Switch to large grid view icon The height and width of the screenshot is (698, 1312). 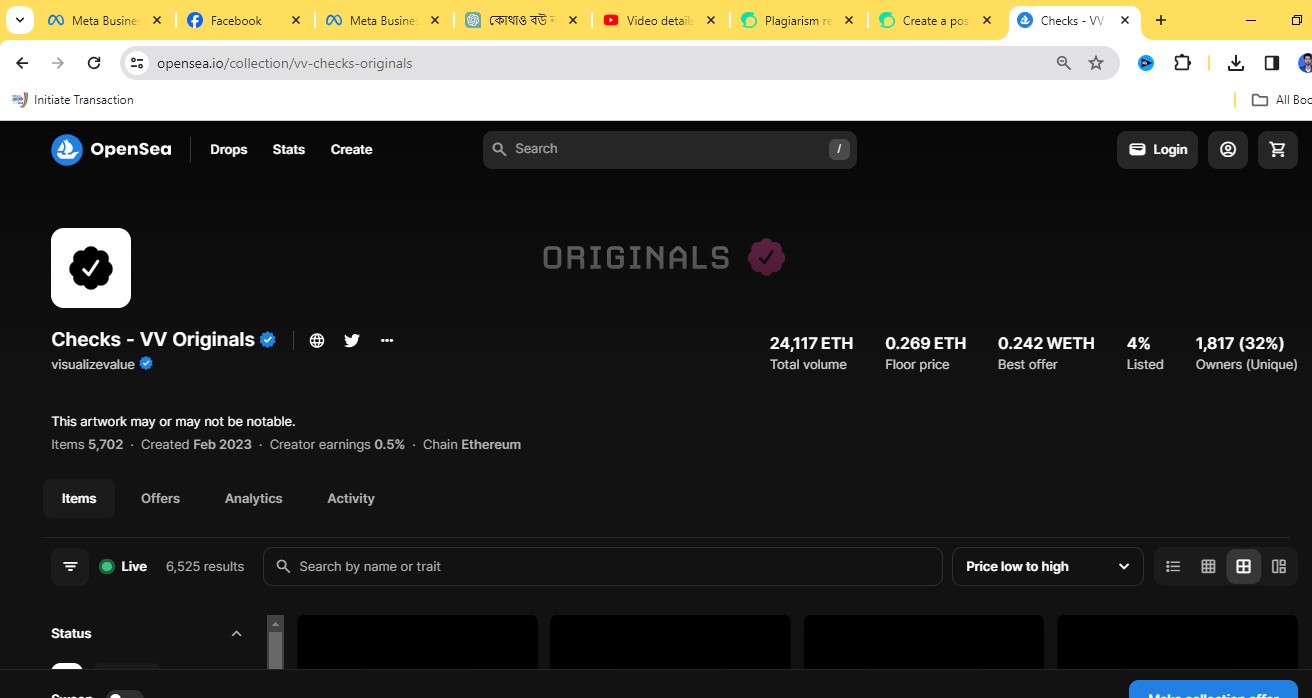(x=1243, y=567)
